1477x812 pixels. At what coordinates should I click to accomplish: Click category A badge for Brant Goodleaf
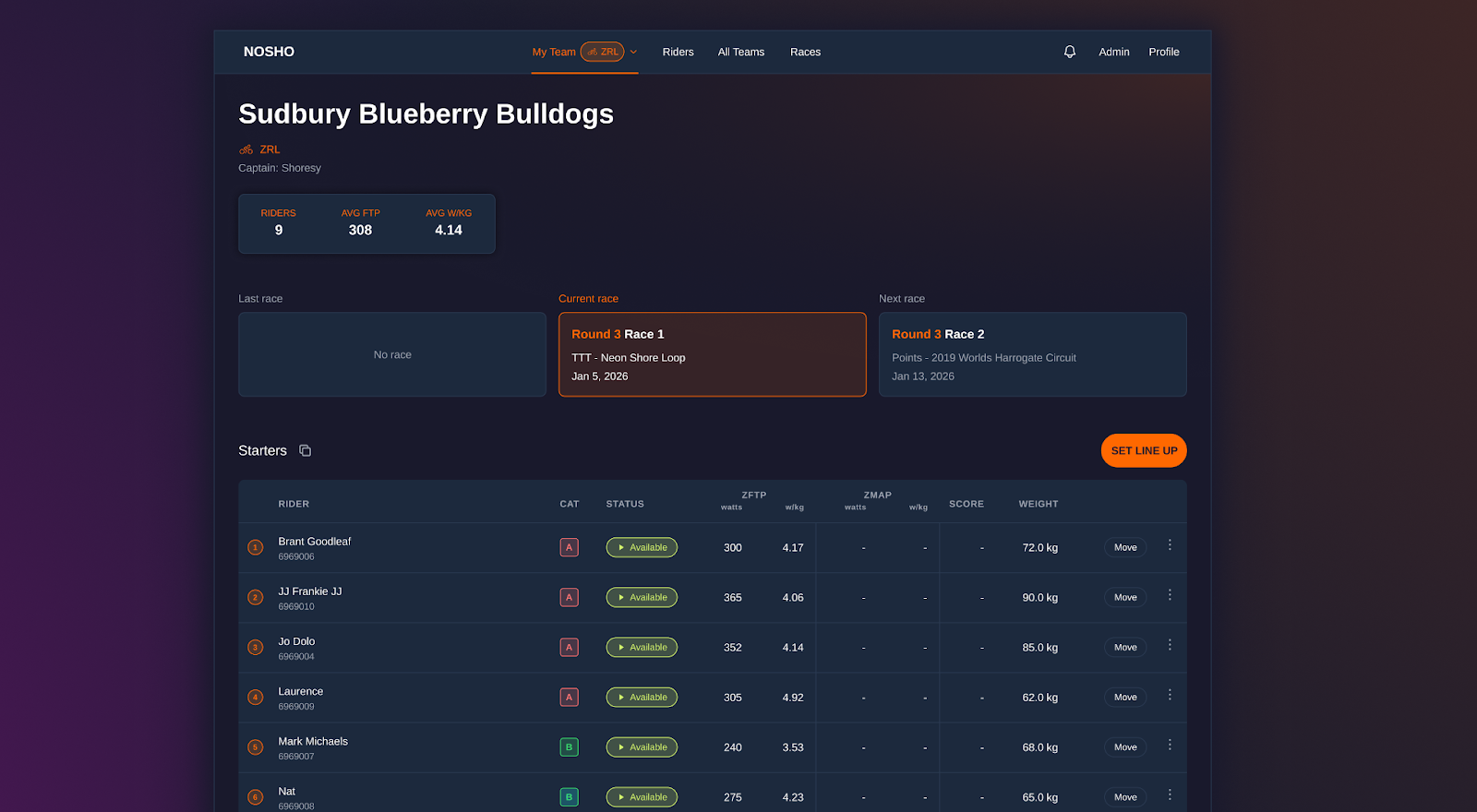(569, 547)
